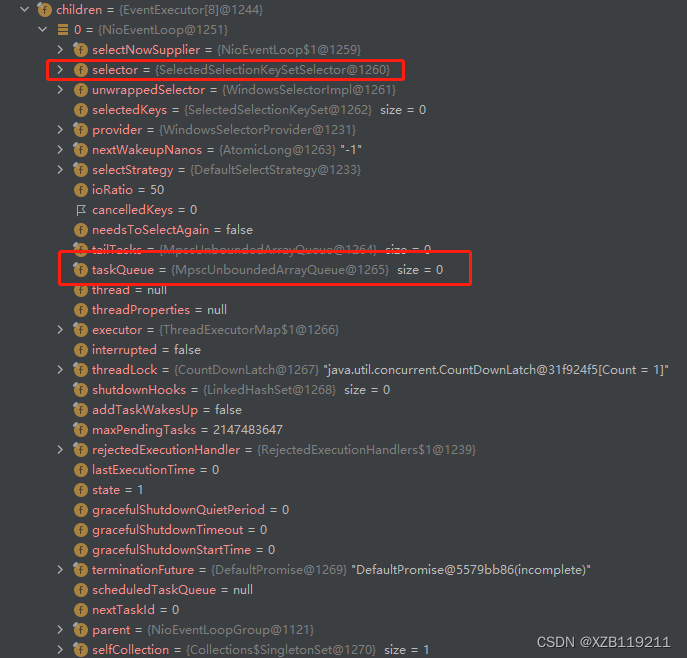Click the field icon beside selectNowSupplier

click(x=81, y=50)
